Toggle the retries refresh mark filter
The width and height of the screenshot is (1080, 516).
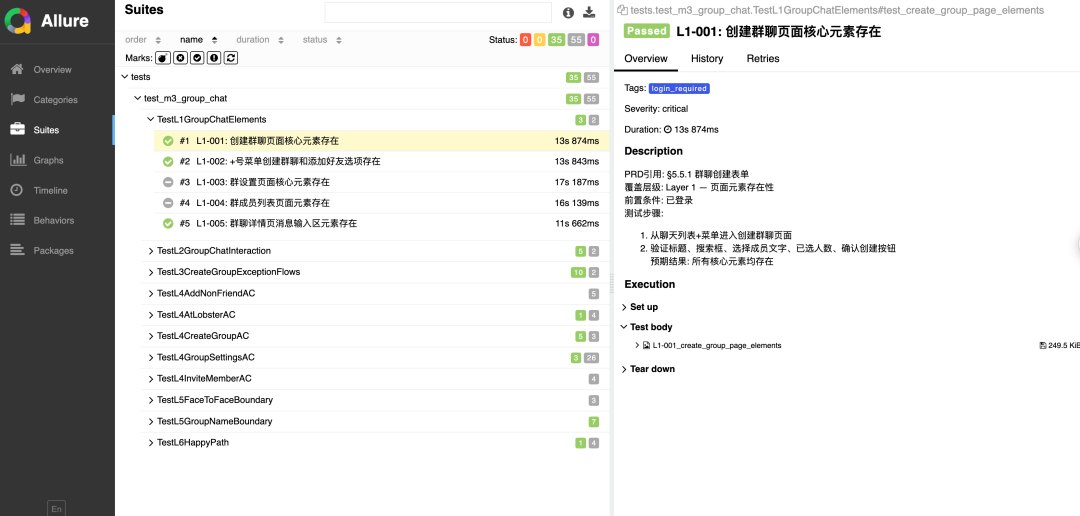pos(231,58)
